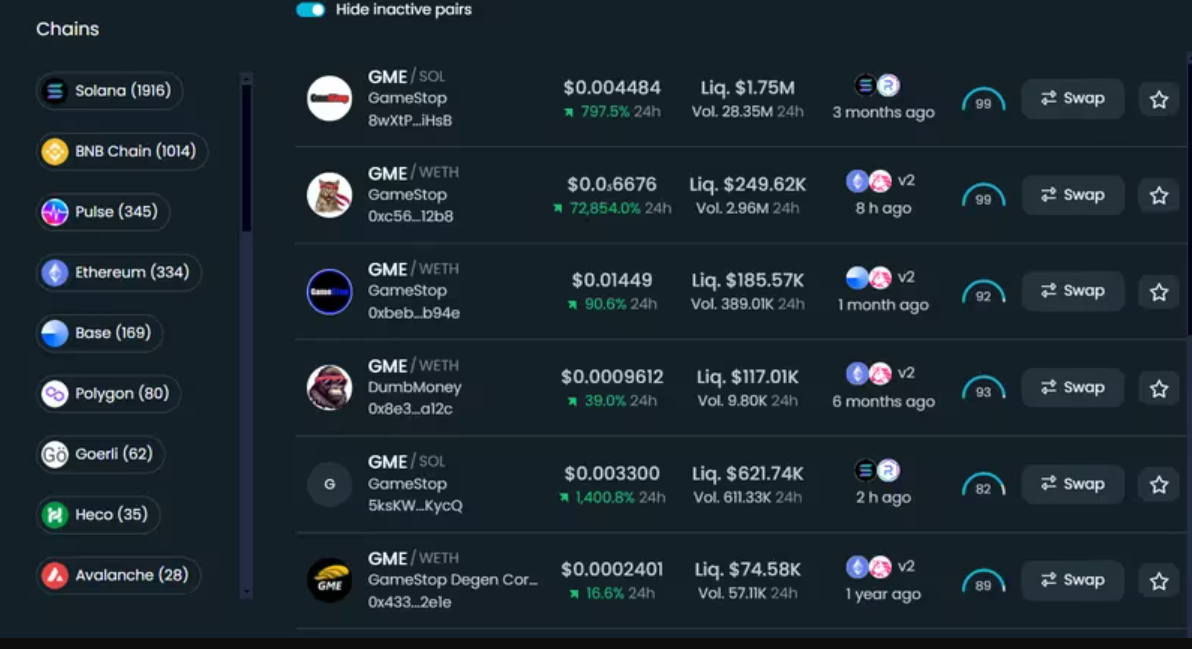Filter by BNB Chain (1014)
The width and height of the screenshot is (1192, 649).
pos(122,152)
